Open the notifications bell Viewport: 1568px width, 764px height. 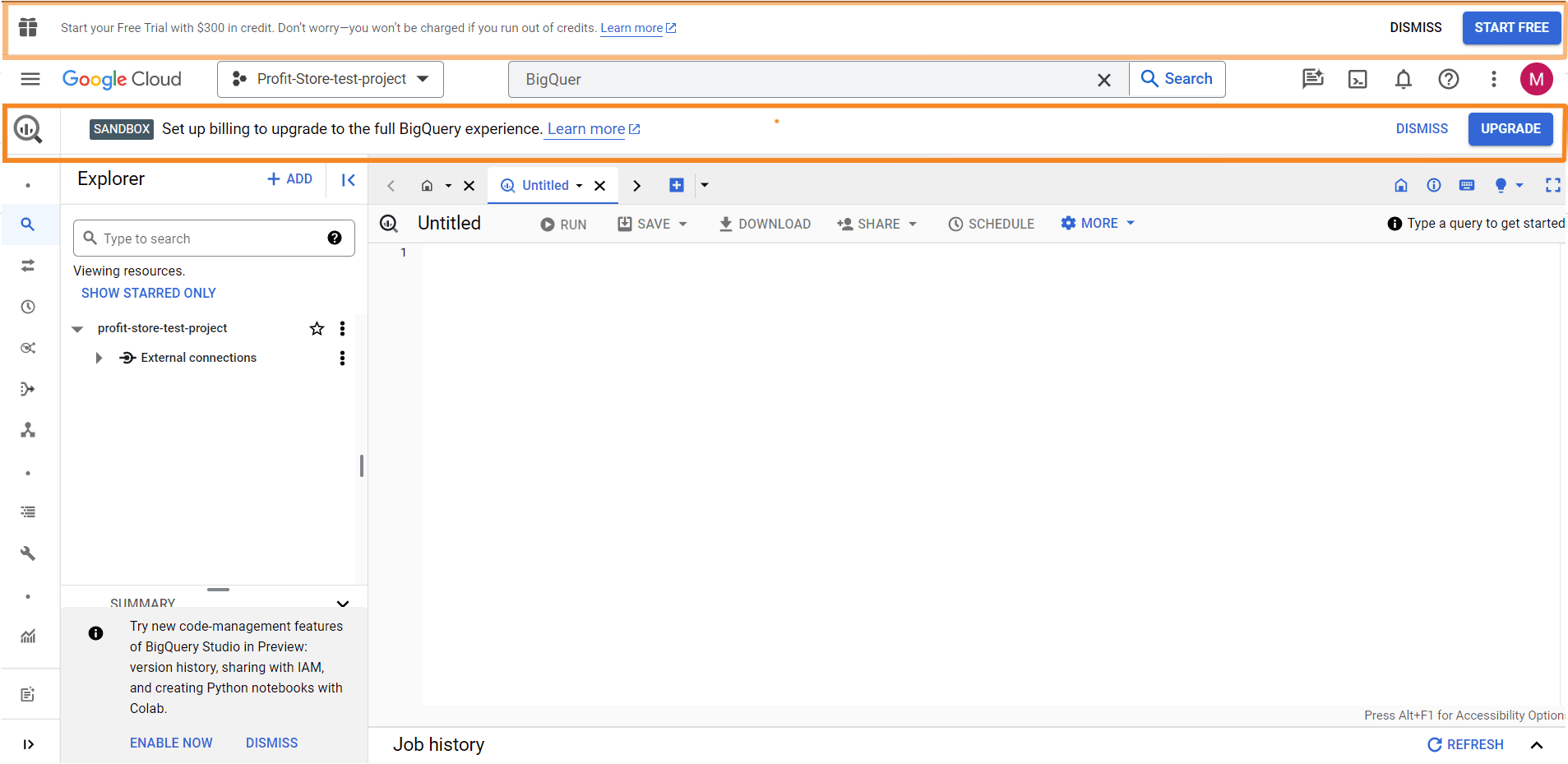pyautogui.click(x=1404, y=79)
